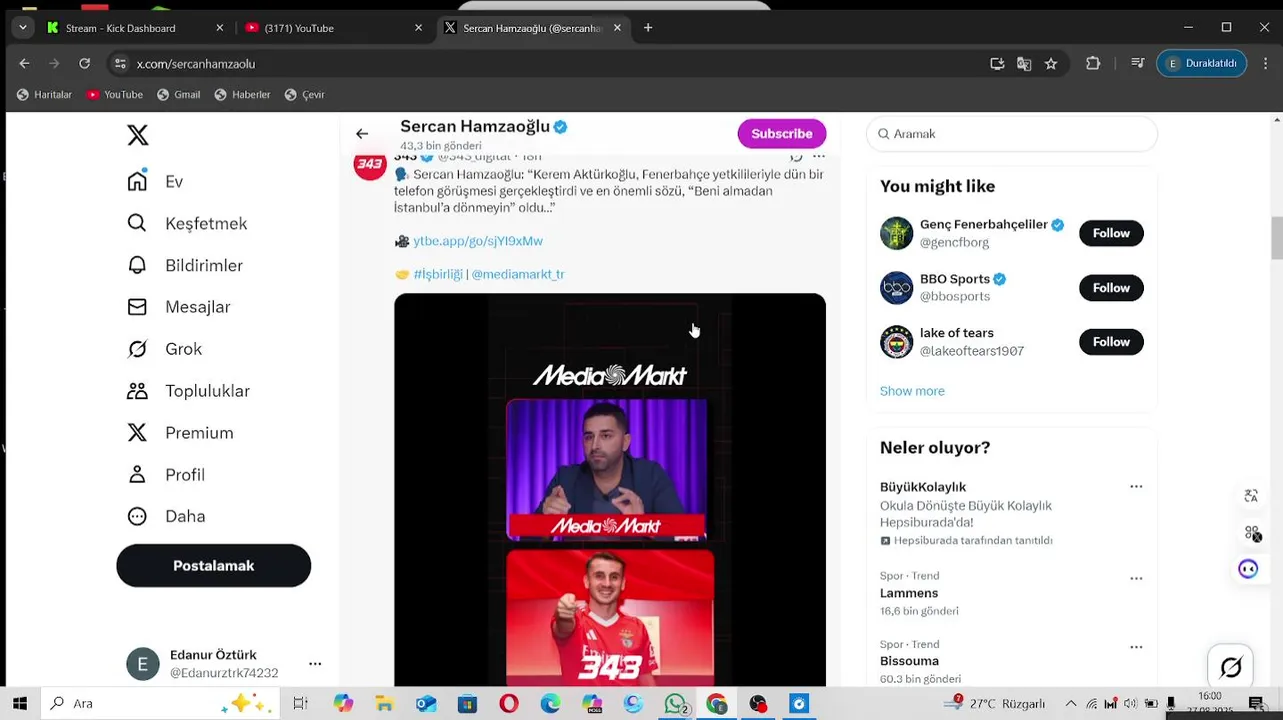This screenshot has width=1283, height=720.
Task: Reload the current page
Action: (85, 64)
